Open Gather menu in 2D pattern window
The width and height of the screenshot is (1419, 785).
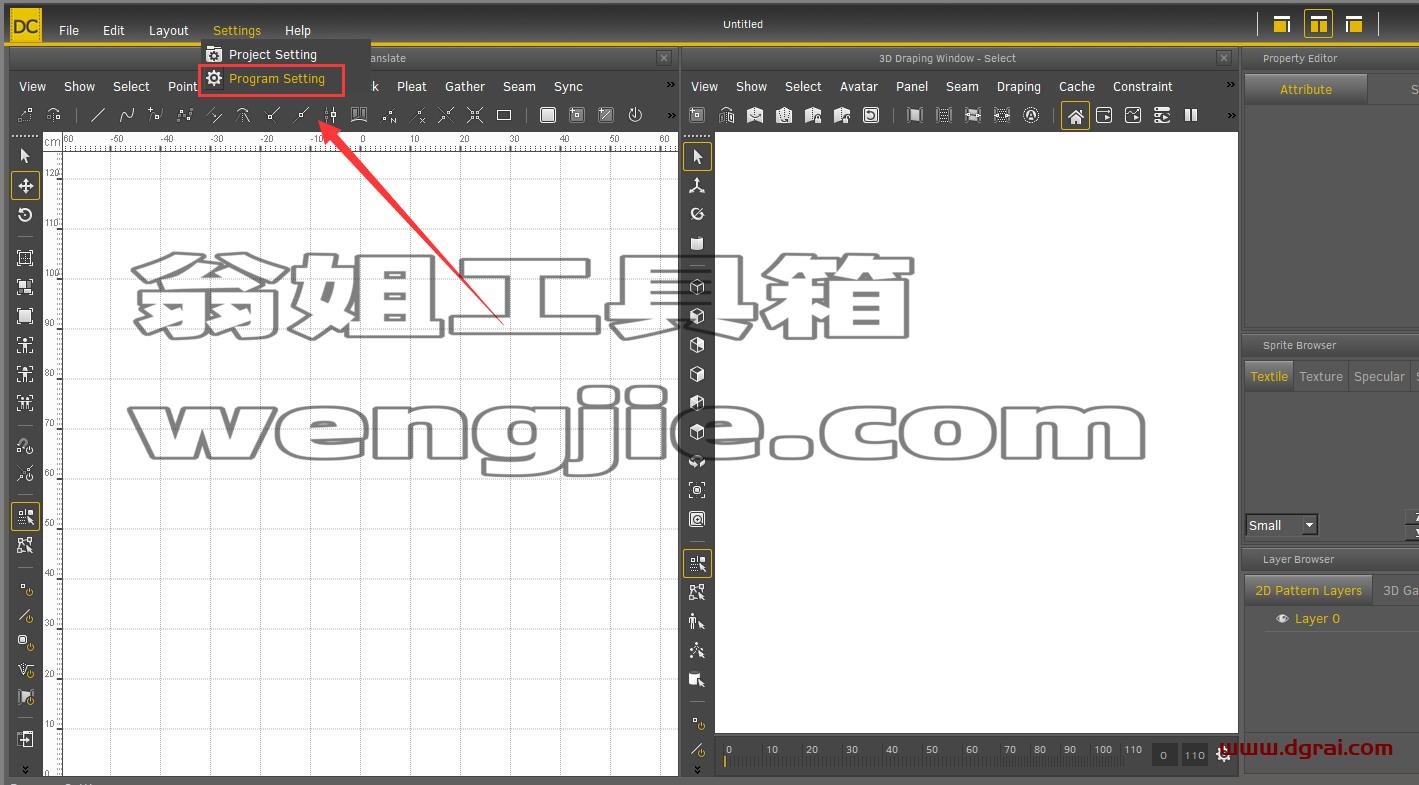(x=465, y=87)
